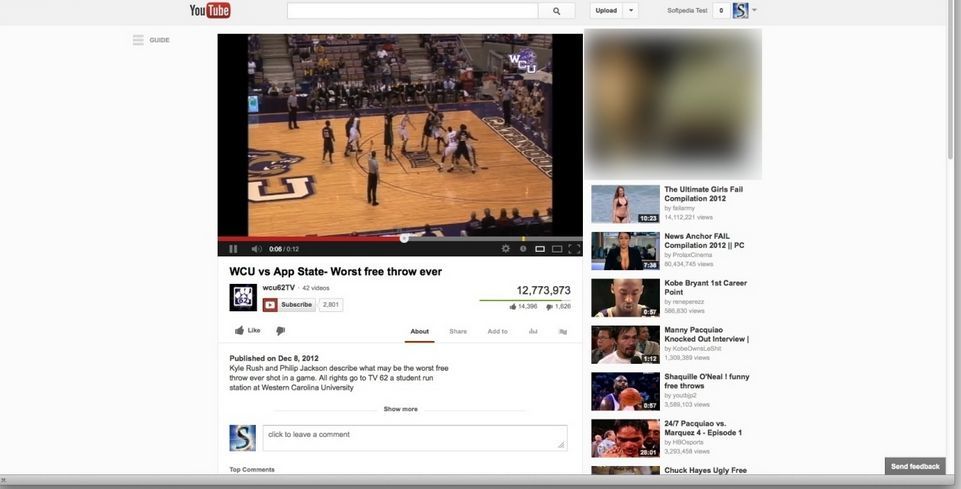Enter fullscreen video mode

tap(574, 249)
